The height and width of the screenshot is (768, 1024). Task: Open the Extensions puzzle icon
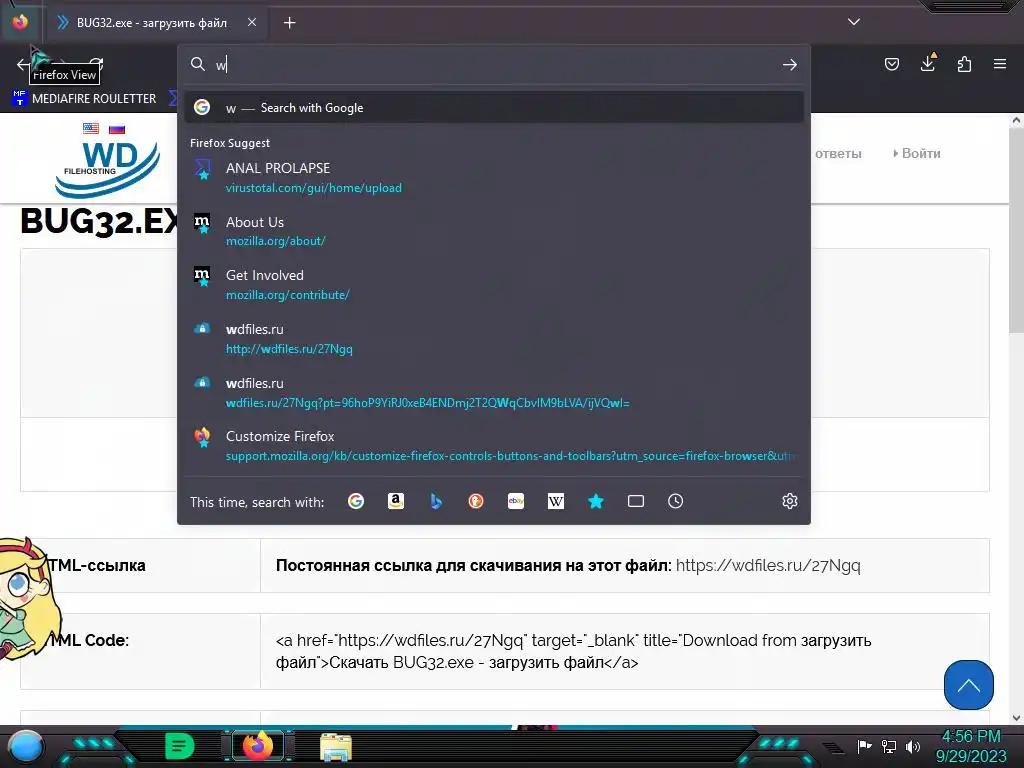coord(964,64)
